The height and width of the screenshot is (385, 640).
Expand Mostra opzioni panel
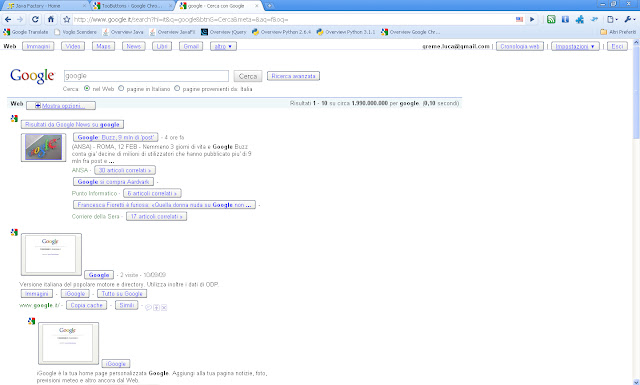point(61,106)
